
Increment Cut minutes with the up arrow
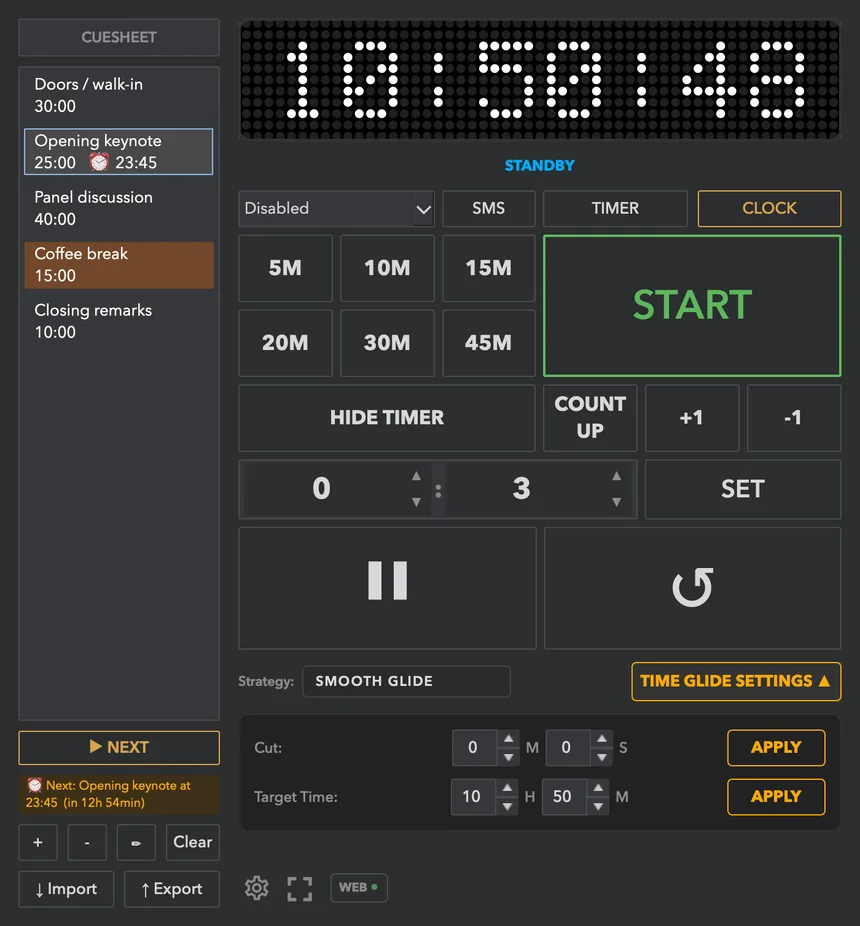click(508, 739)
